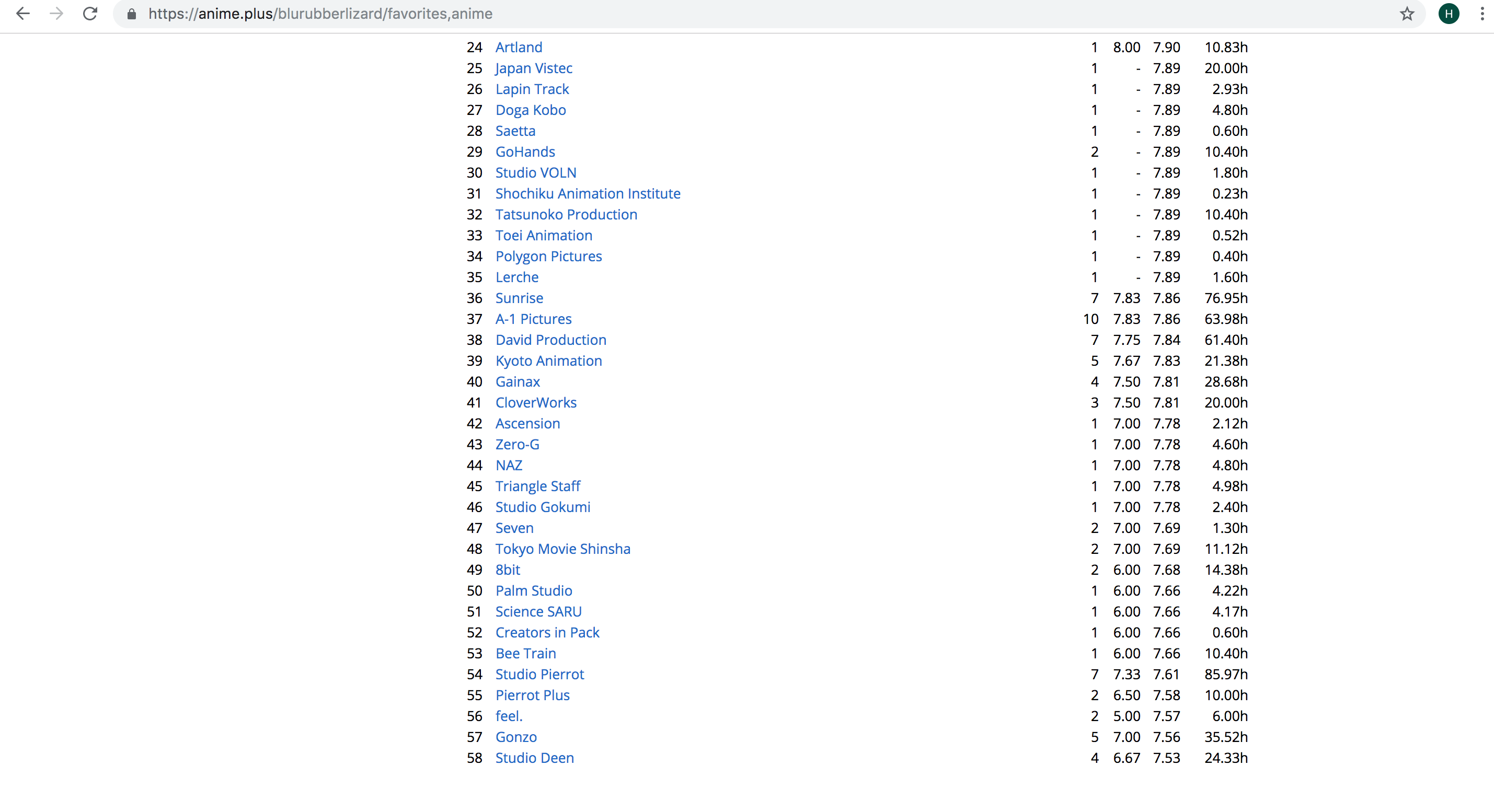Click the feel. studio link
The width and height of the screenshot is (1494, 812).
[x=509, y=716]
